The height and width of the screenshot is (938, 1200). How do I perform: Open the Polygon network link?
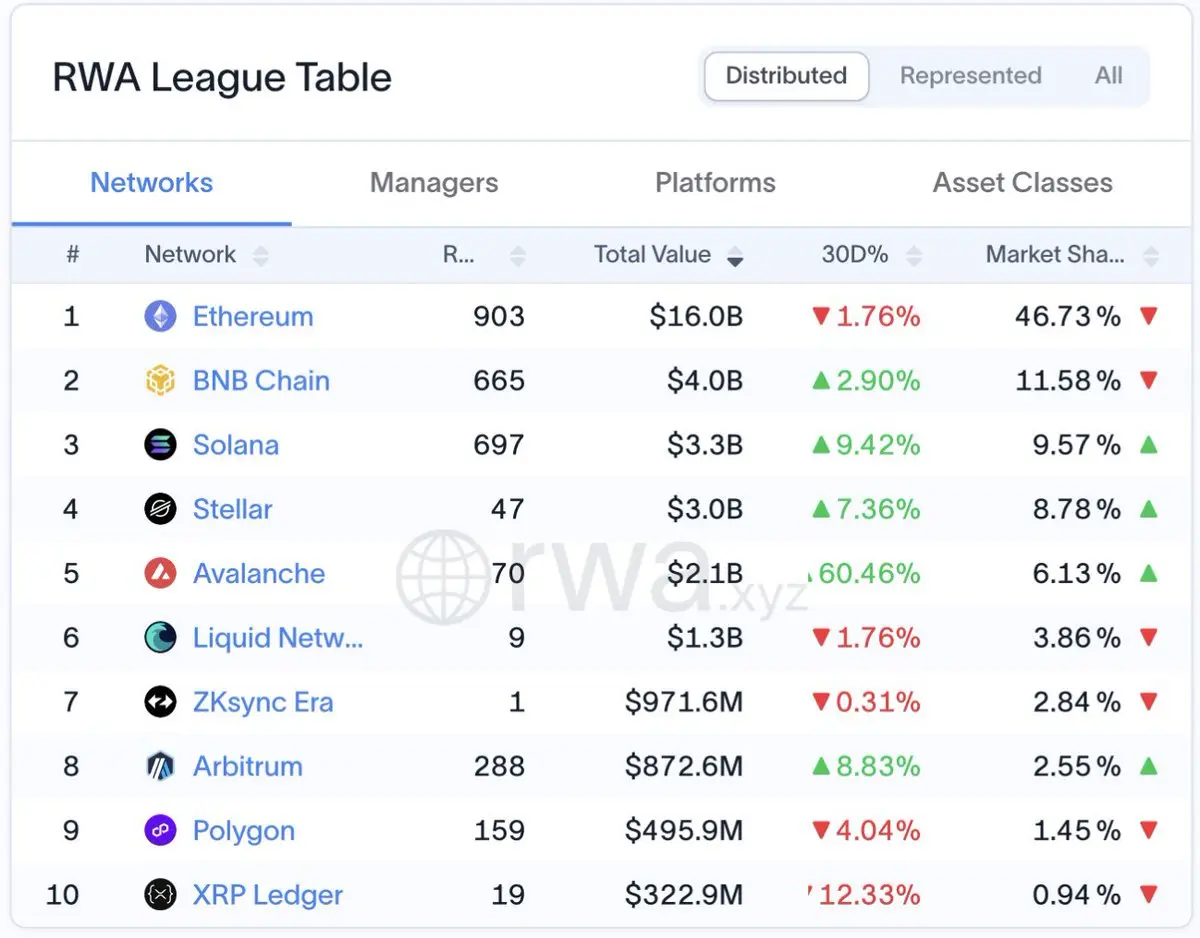coord(244,831)
